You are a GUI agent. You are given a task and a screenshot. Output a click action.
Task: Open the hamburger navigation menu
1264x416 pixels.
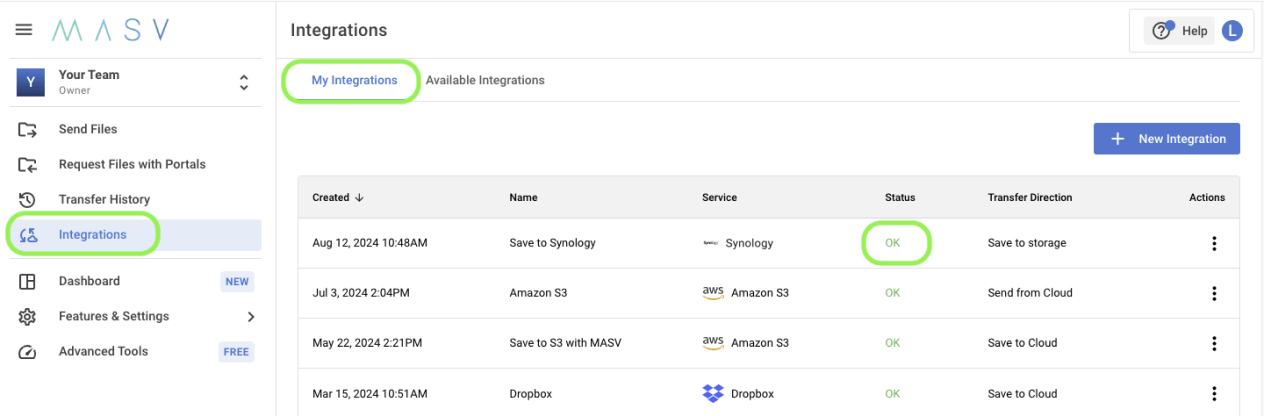23,31
